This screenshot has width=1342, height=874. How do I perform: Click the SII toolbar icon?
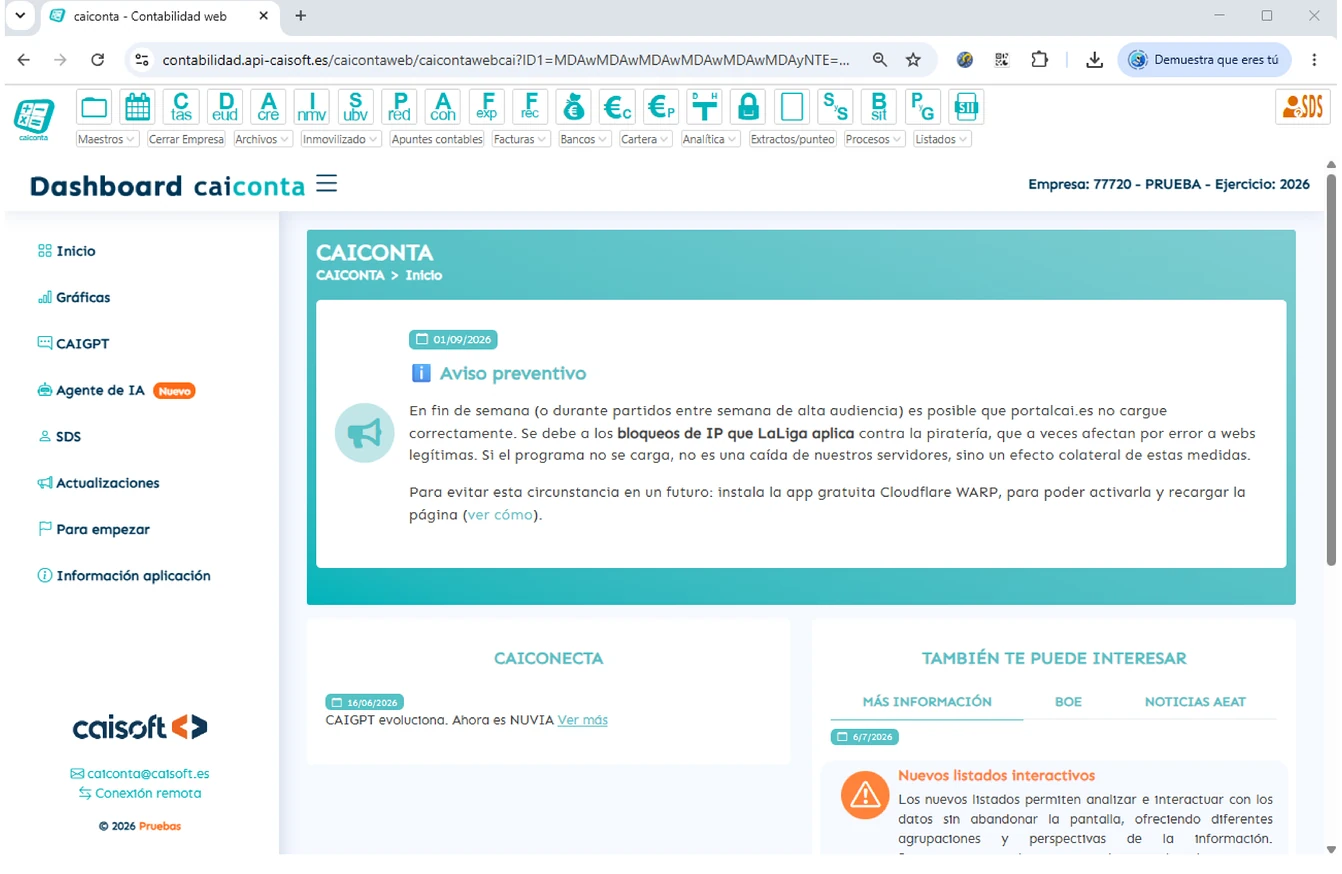pos(966,107)
